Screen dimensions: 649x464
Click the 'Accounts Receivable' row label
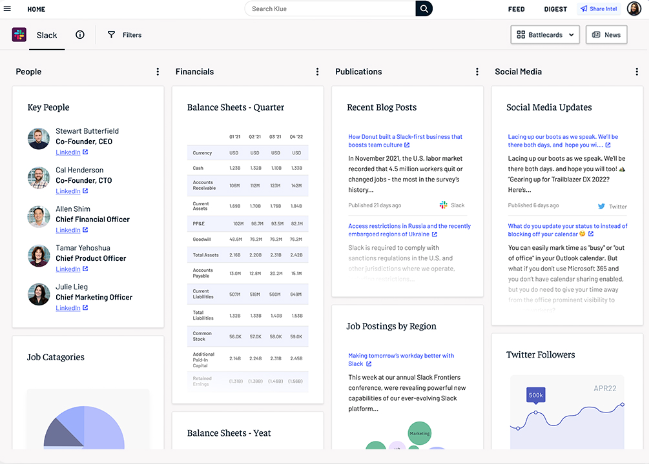click(204, 185)
